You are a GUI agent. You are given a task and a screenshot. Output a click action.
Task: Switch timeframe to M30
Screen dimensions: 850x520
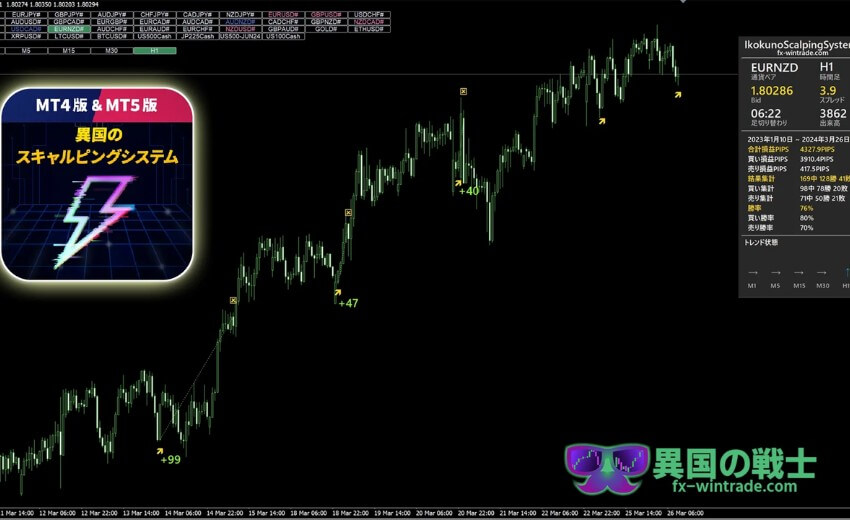click(x=112, y=50)
